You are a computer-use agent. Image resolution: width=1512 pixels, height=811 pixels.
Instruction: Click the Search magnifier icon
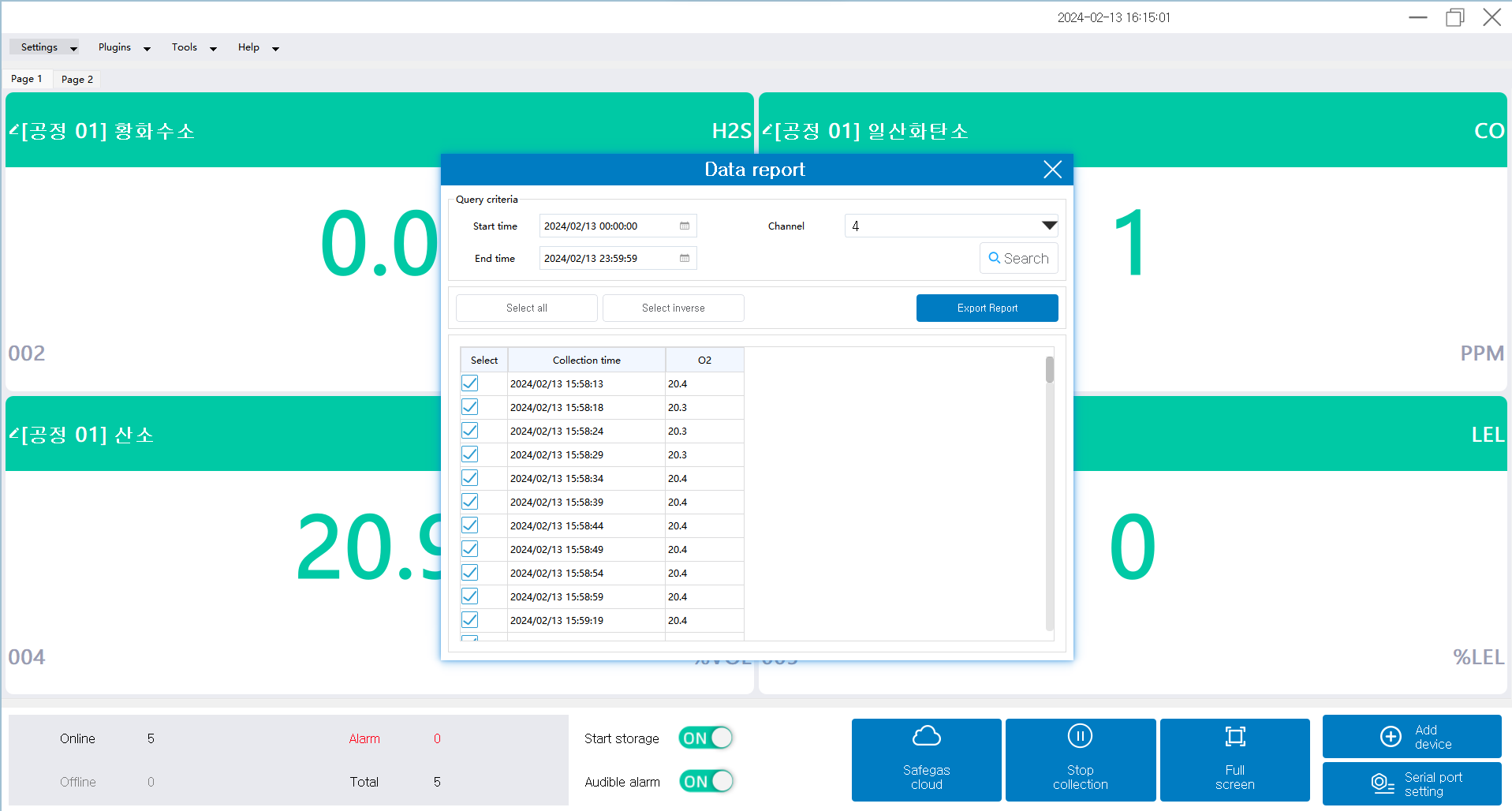point(995,258)
